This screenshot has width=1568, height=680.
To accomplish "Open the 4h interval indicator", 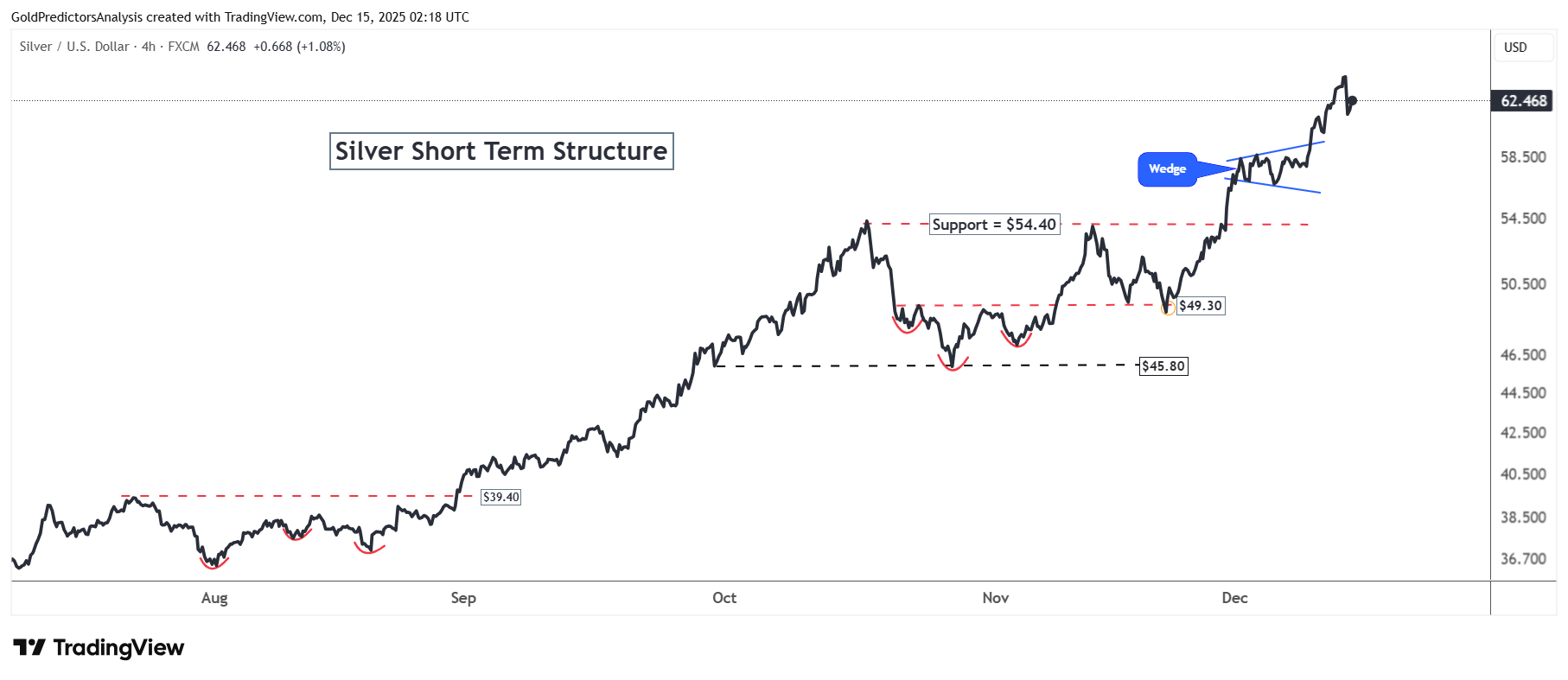I will pos(149,47).
